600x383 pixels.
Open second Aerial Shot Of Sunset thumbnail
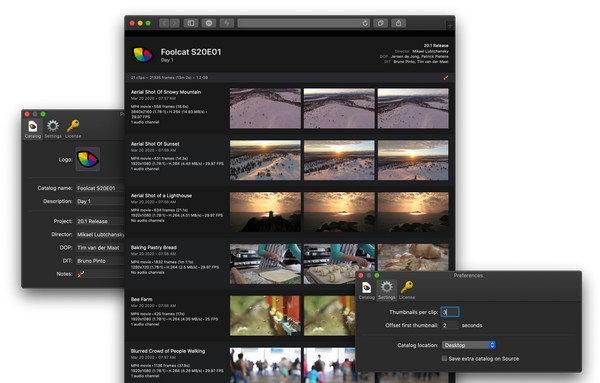coord(339,160)
